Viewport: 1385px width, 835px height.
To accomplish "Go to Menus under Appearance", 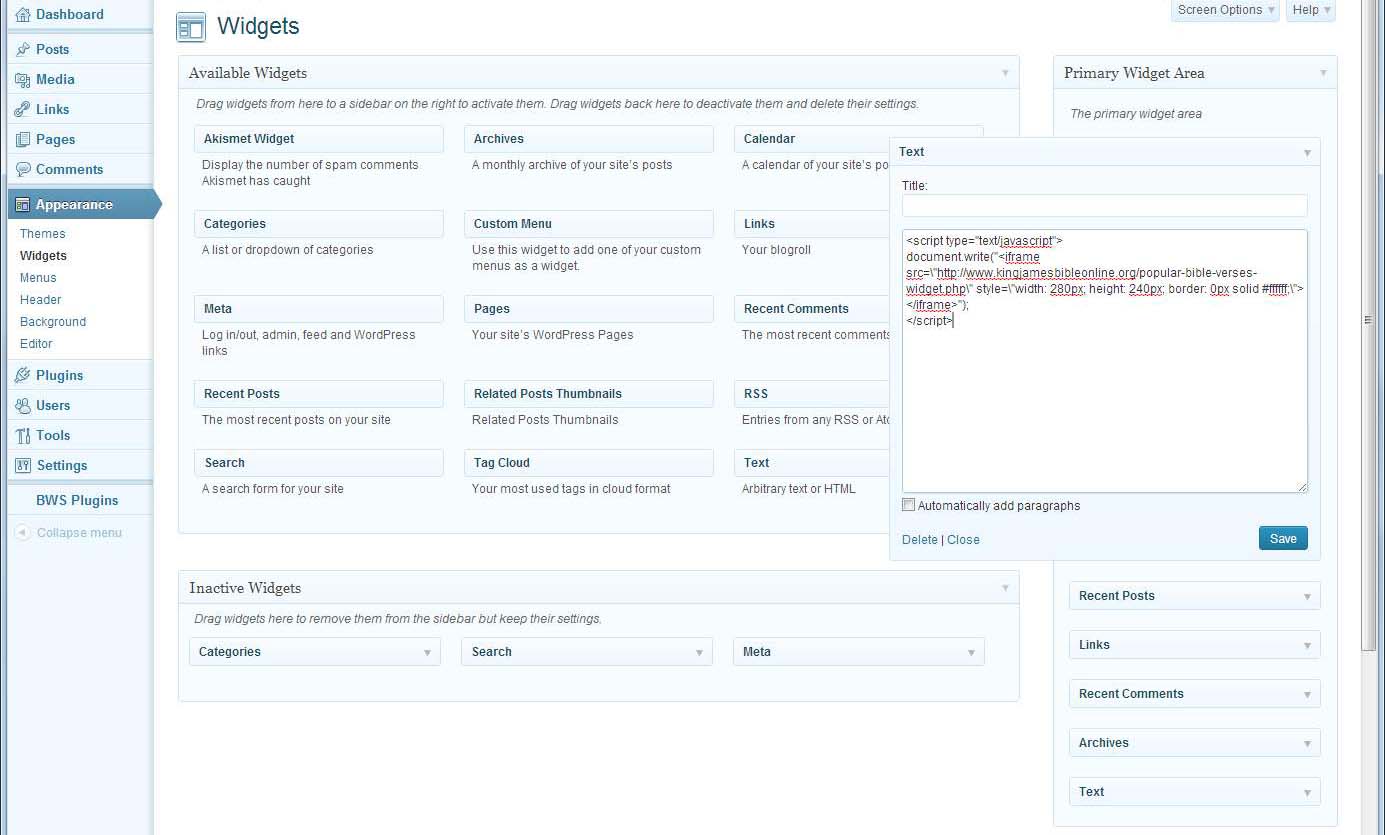I will [x=38, y=278].
